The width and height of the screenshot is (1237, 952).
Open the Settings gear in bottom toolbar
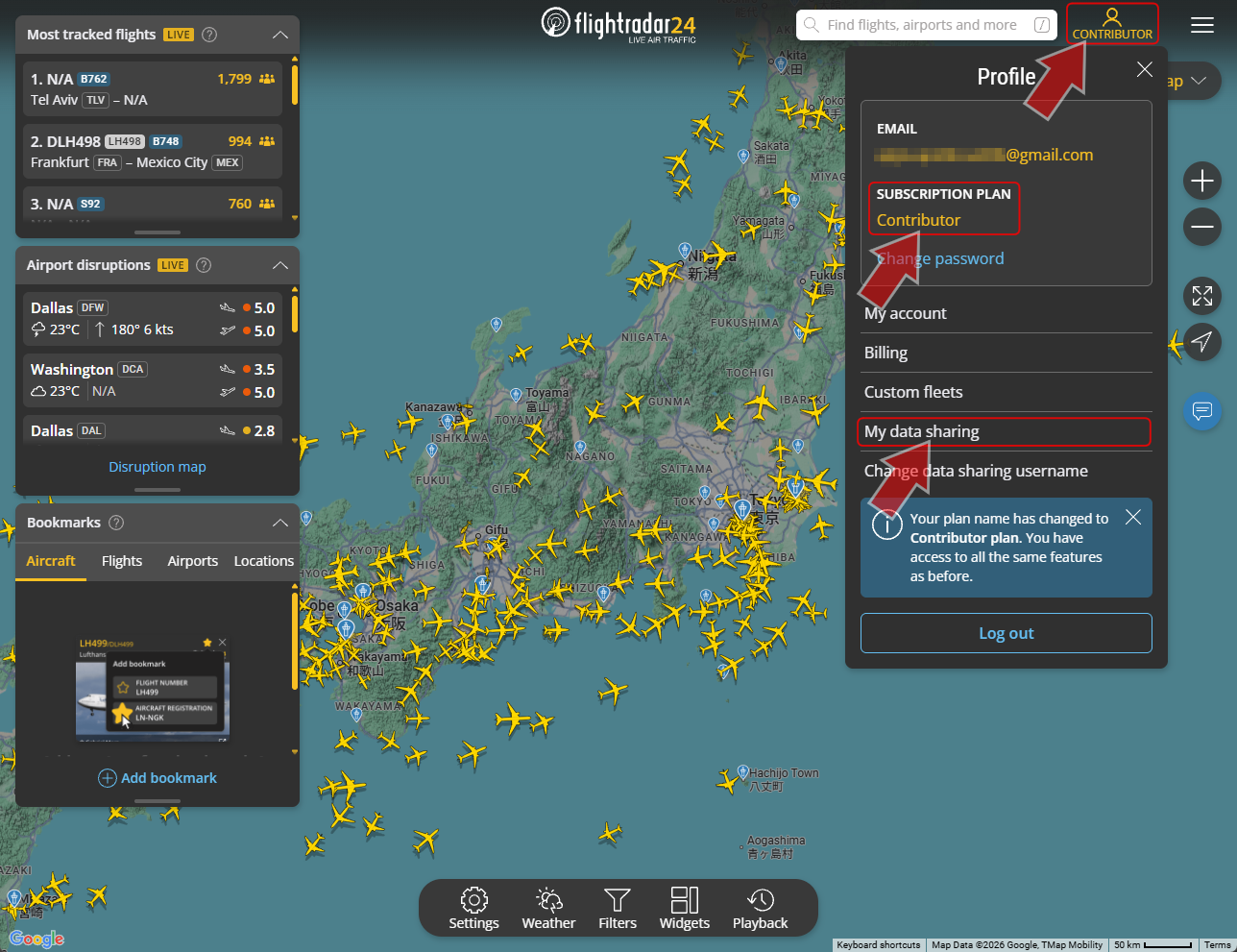[473, 909]
